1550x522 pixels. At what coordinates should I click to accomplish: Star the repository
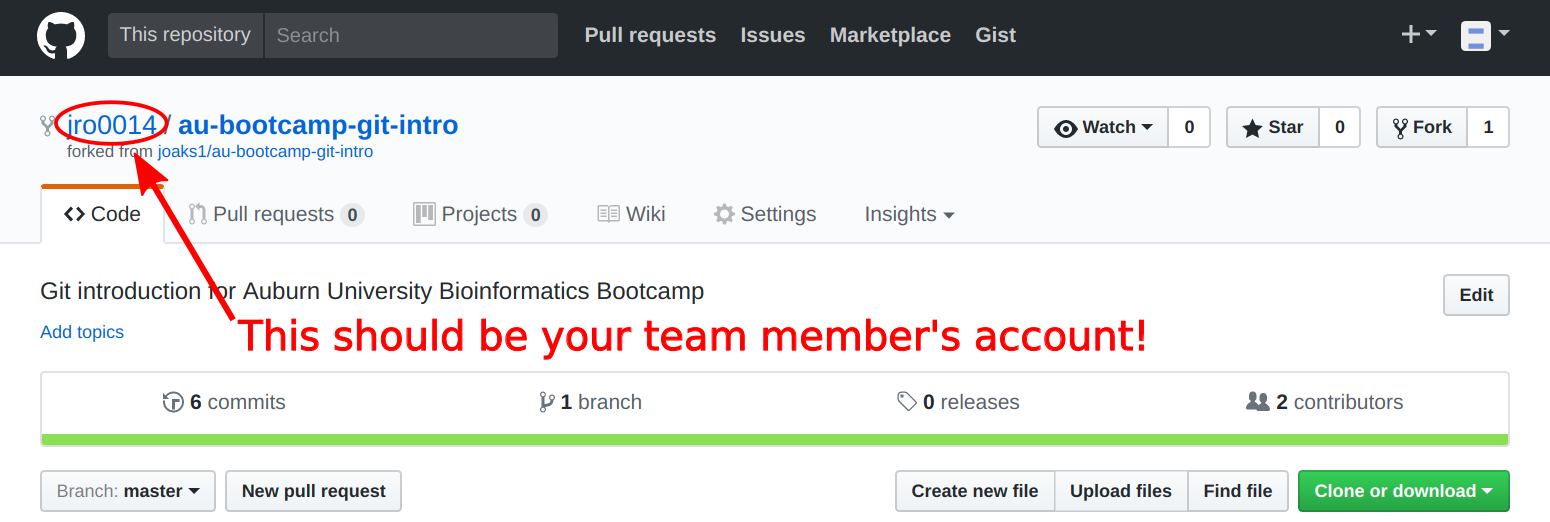tap(1273, 127)
